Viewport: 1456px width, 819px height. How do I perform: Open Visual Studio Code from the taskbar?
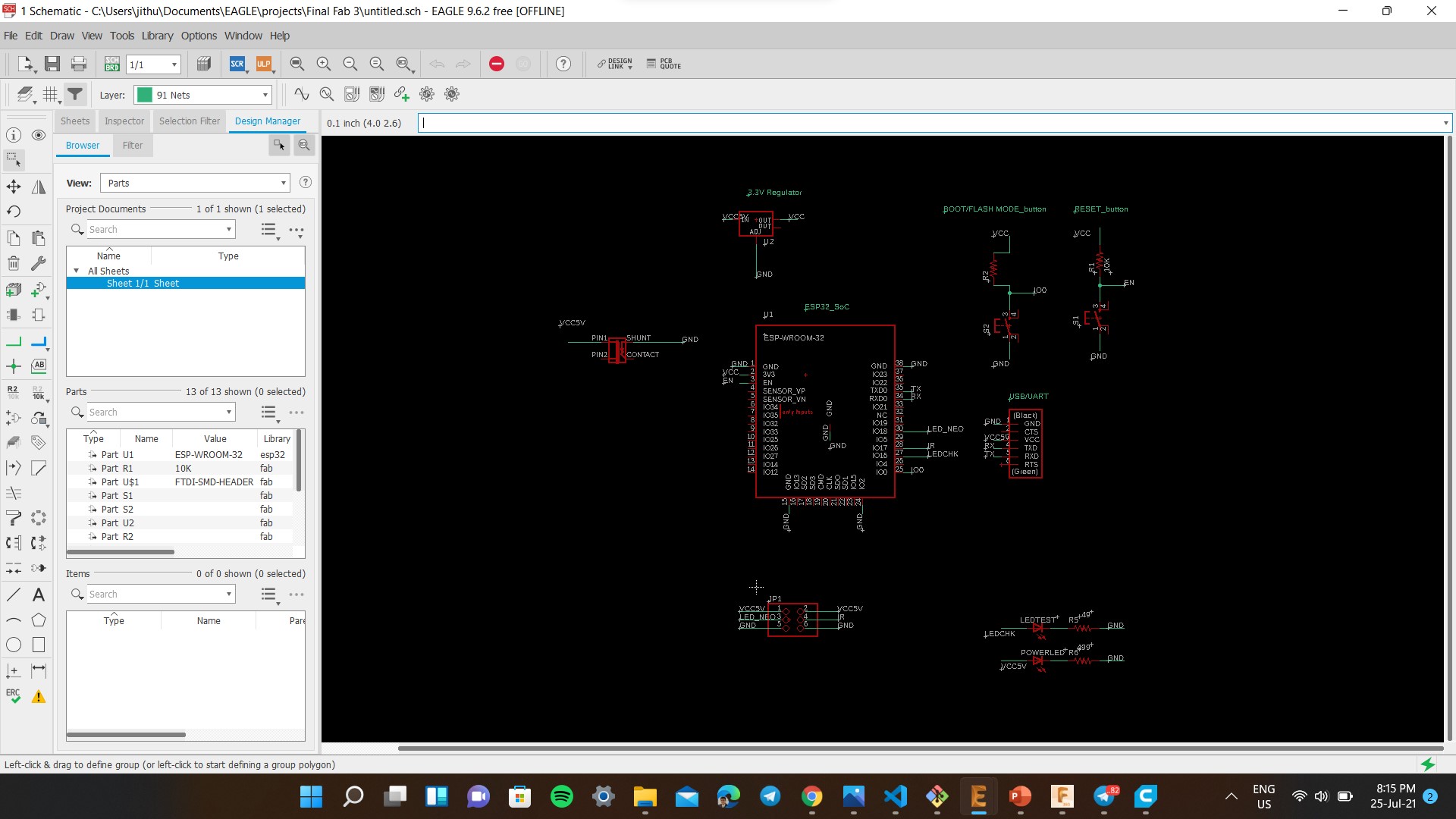[x=896, y=796]
